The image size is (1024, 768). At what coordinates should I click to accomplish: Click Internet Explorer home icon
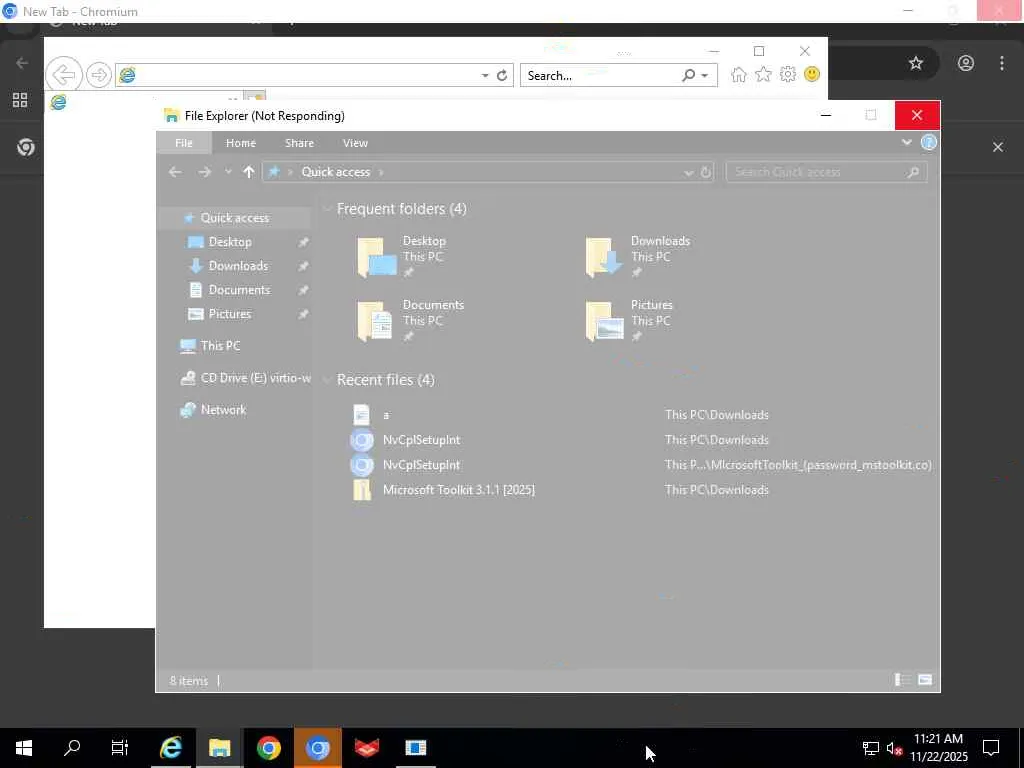(739, 74)
